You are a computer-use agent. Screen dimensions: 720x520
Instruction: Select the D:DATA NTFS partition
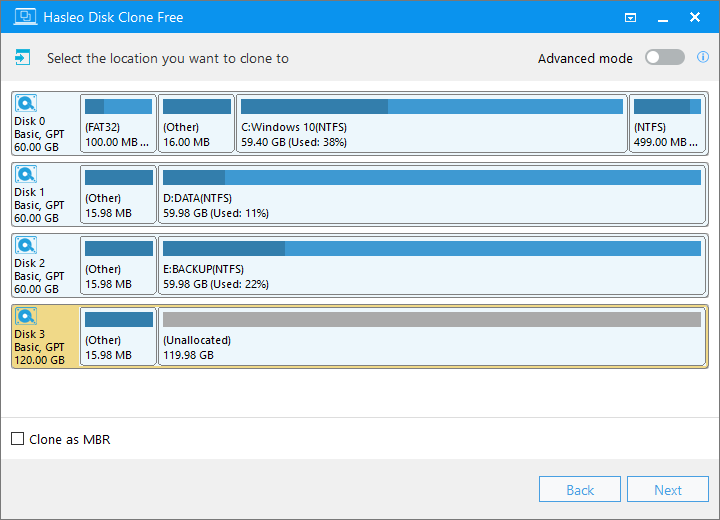pyautogui.click(x=432, y=194)
